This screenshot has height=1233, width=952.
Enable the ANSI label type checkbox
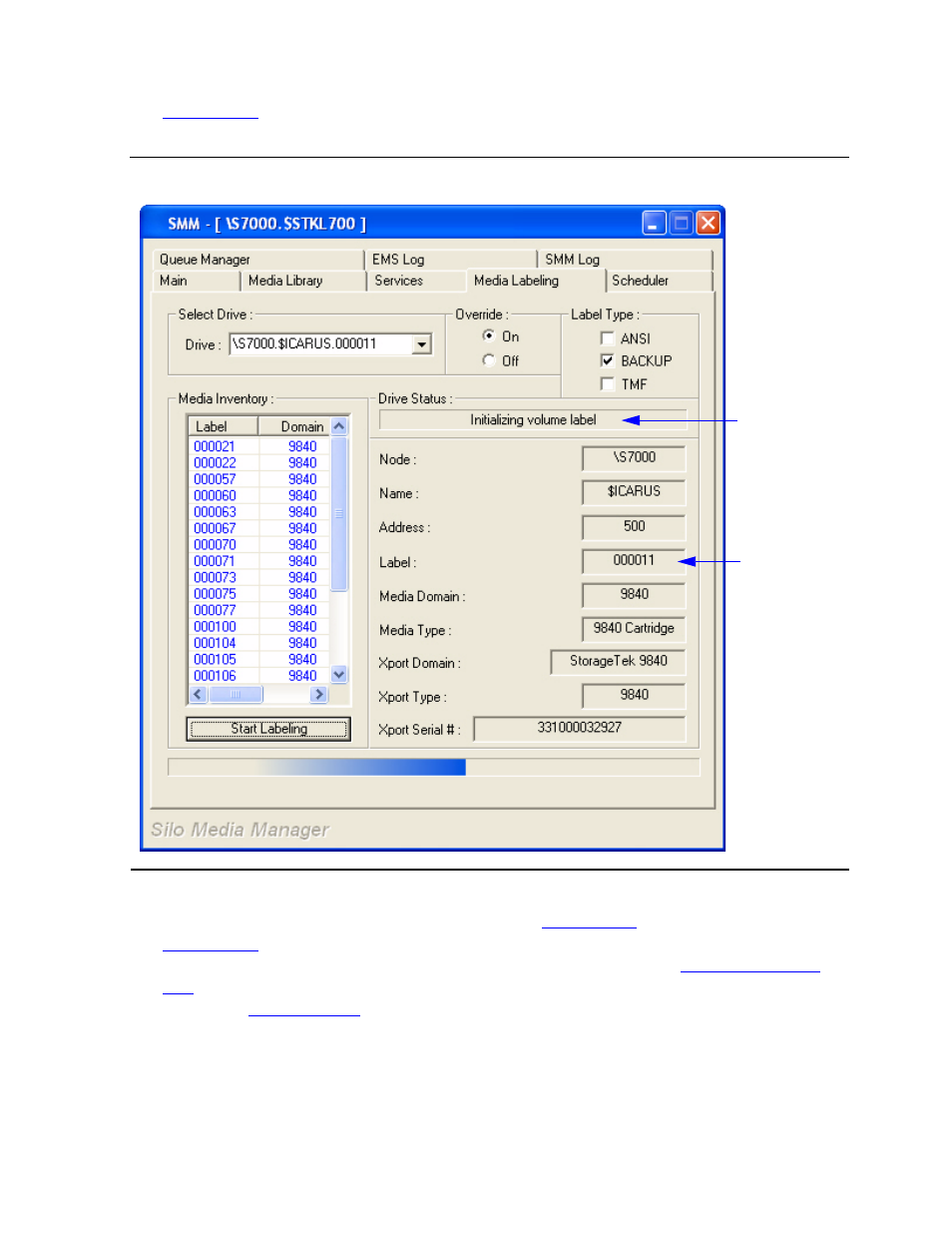[x=607, y=338]
